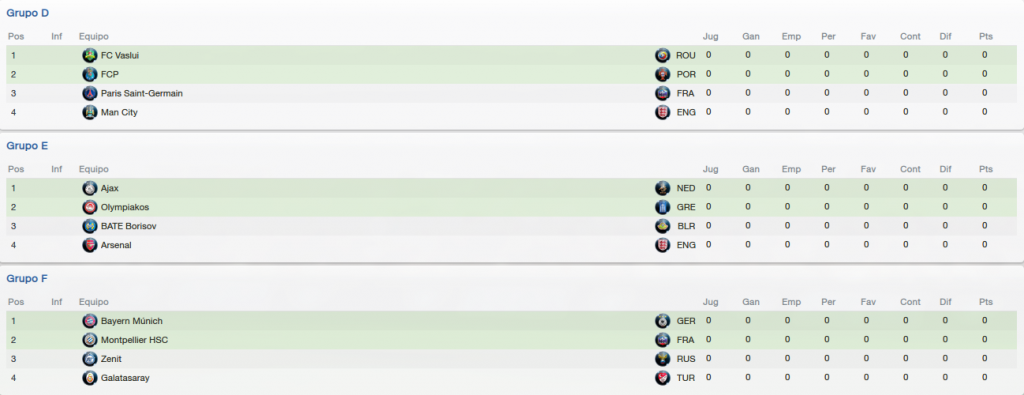This screenshot has width=1024, height=395.
Task: Select the Montpellier HSC team name
Action: pyautogui.click(x=135, y=340)
